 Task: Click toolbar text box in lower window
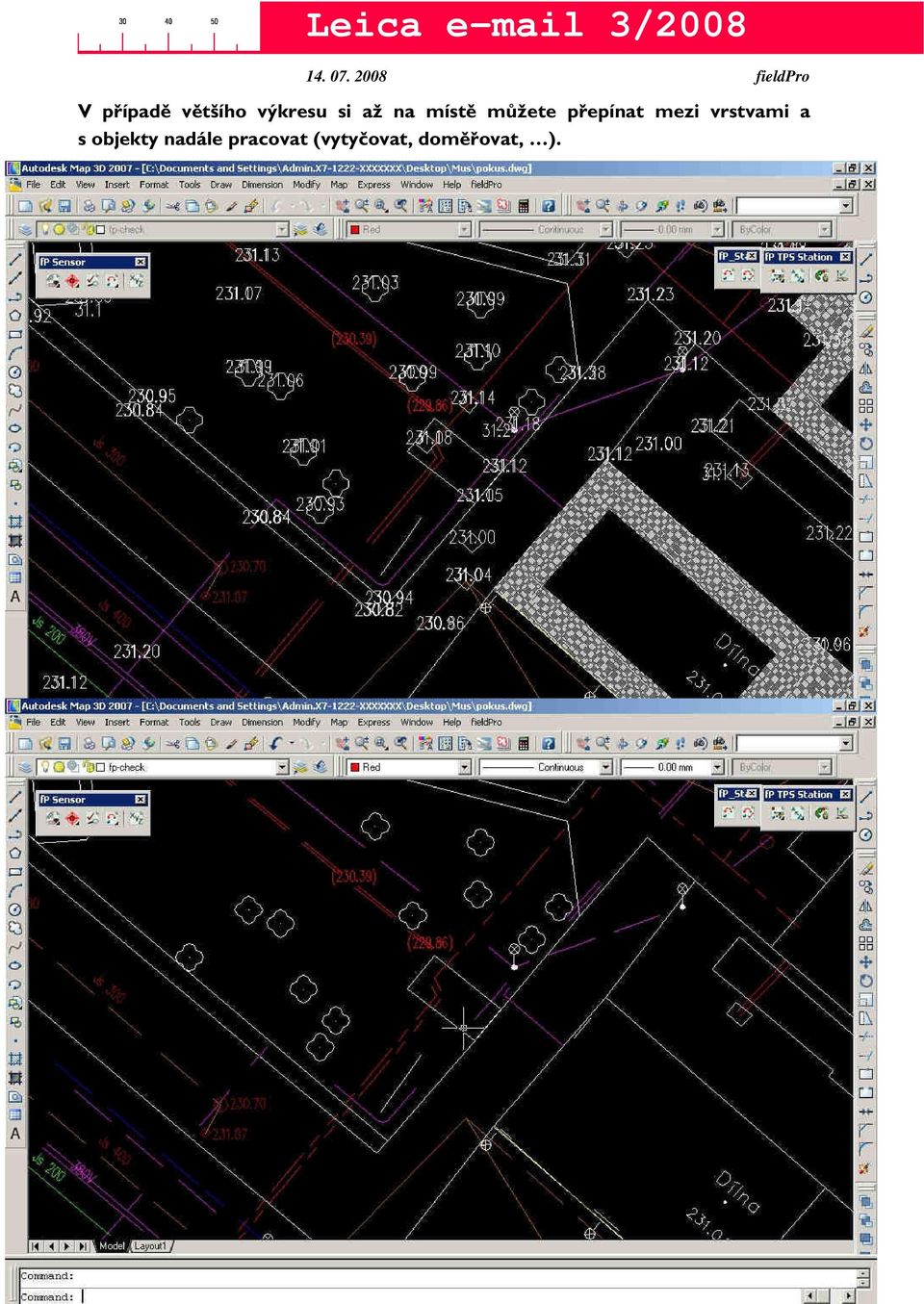[788, 744]
